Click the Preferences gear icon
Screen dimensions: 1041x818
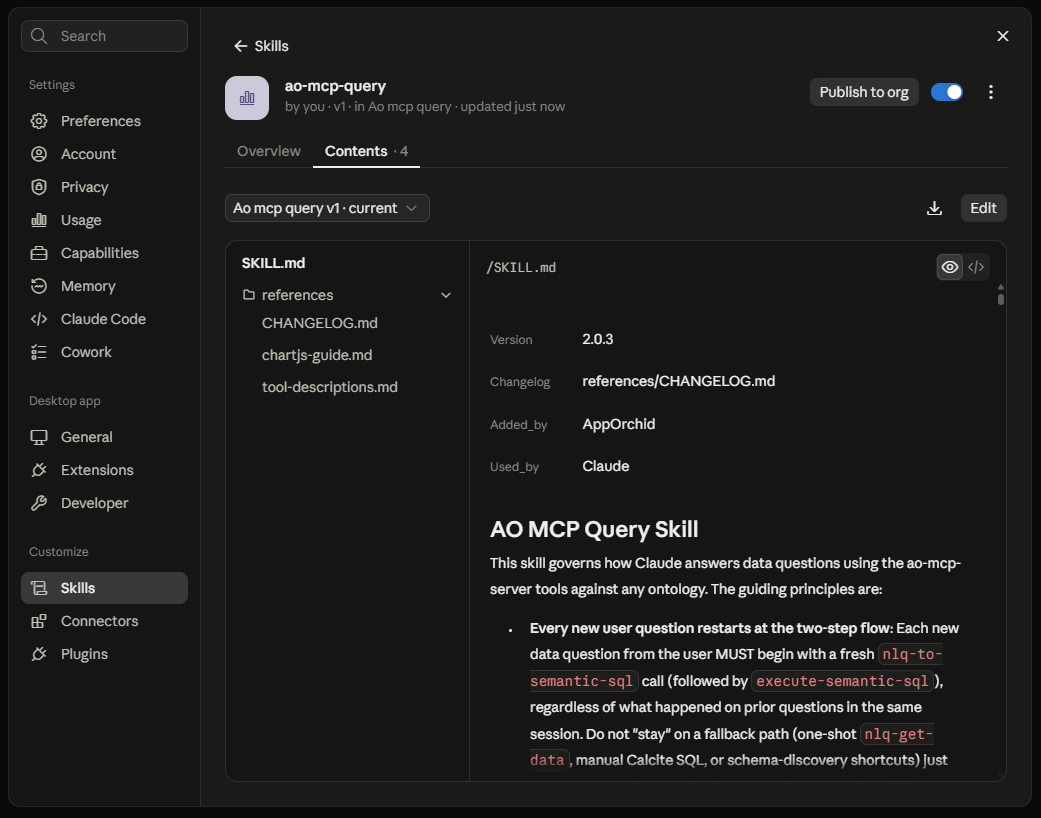coord(39,121)
